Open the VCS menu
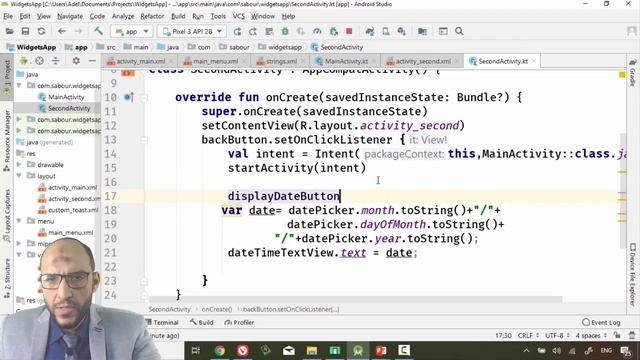This screenshot has height=360, width=640. pyautogui.click(x=238, y=16)
